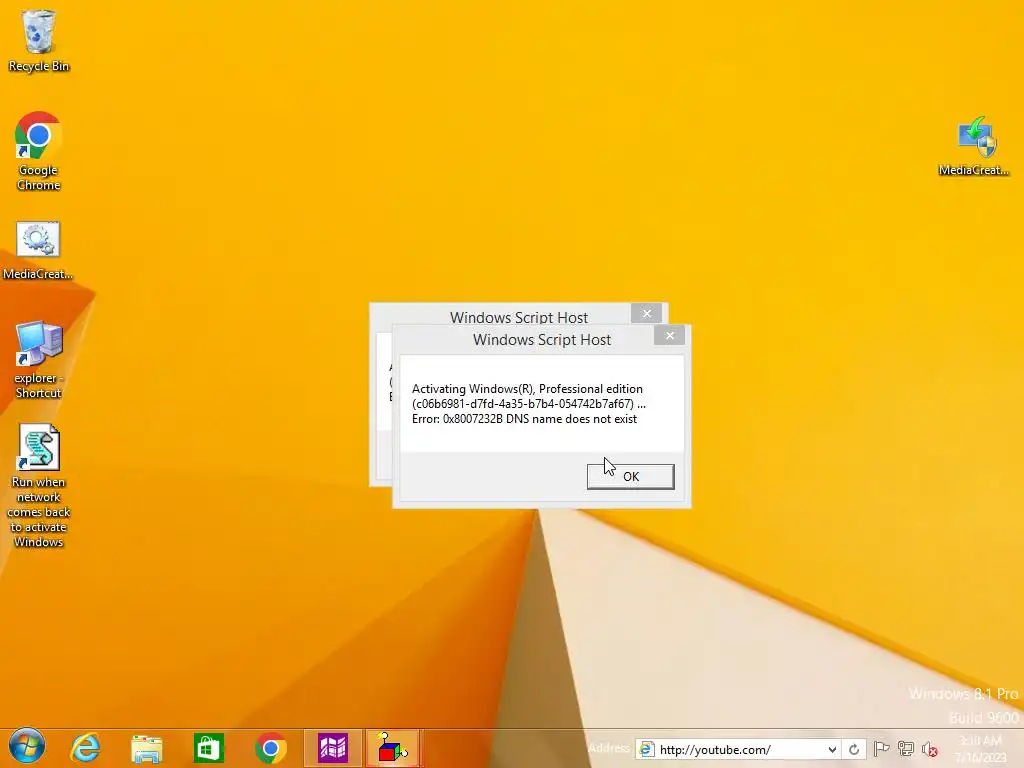
Task: Select the Google Chrome desktop shortcut
Action: 39,151
